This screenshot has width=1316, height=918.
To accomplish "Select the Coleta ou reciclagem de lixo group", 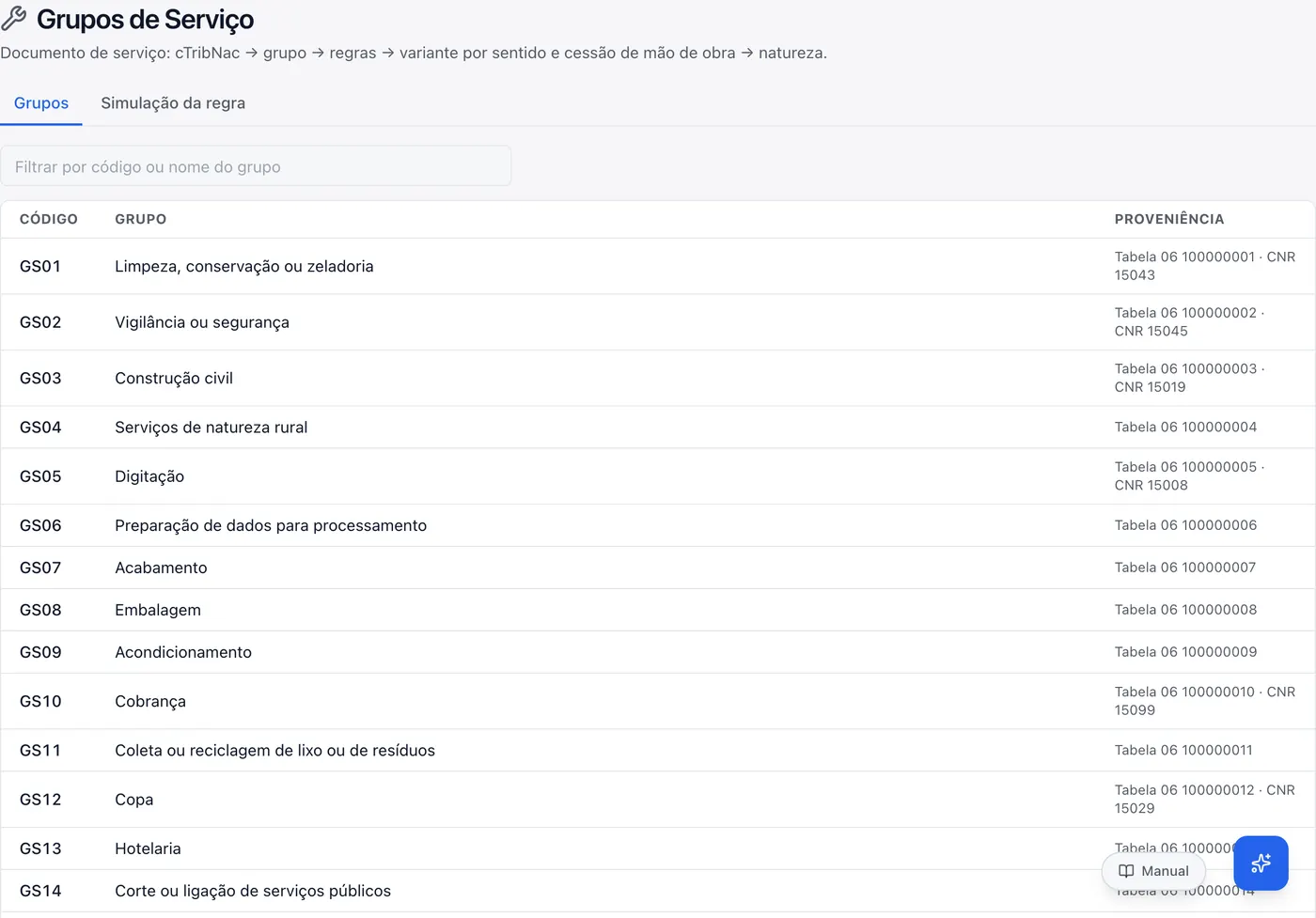I will pyautogui.click(x=275, y=751).
